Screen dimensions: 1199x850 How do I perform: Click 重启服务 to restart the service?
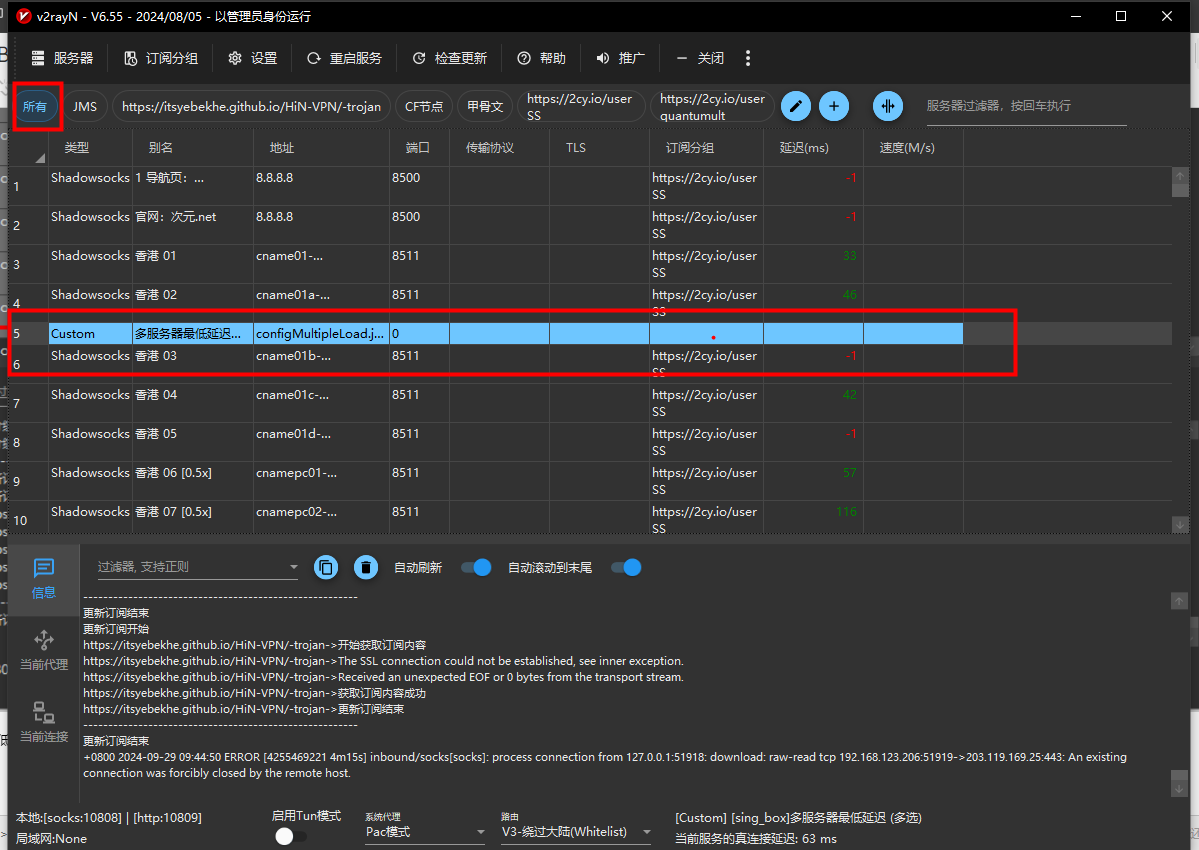pos(344,59)
